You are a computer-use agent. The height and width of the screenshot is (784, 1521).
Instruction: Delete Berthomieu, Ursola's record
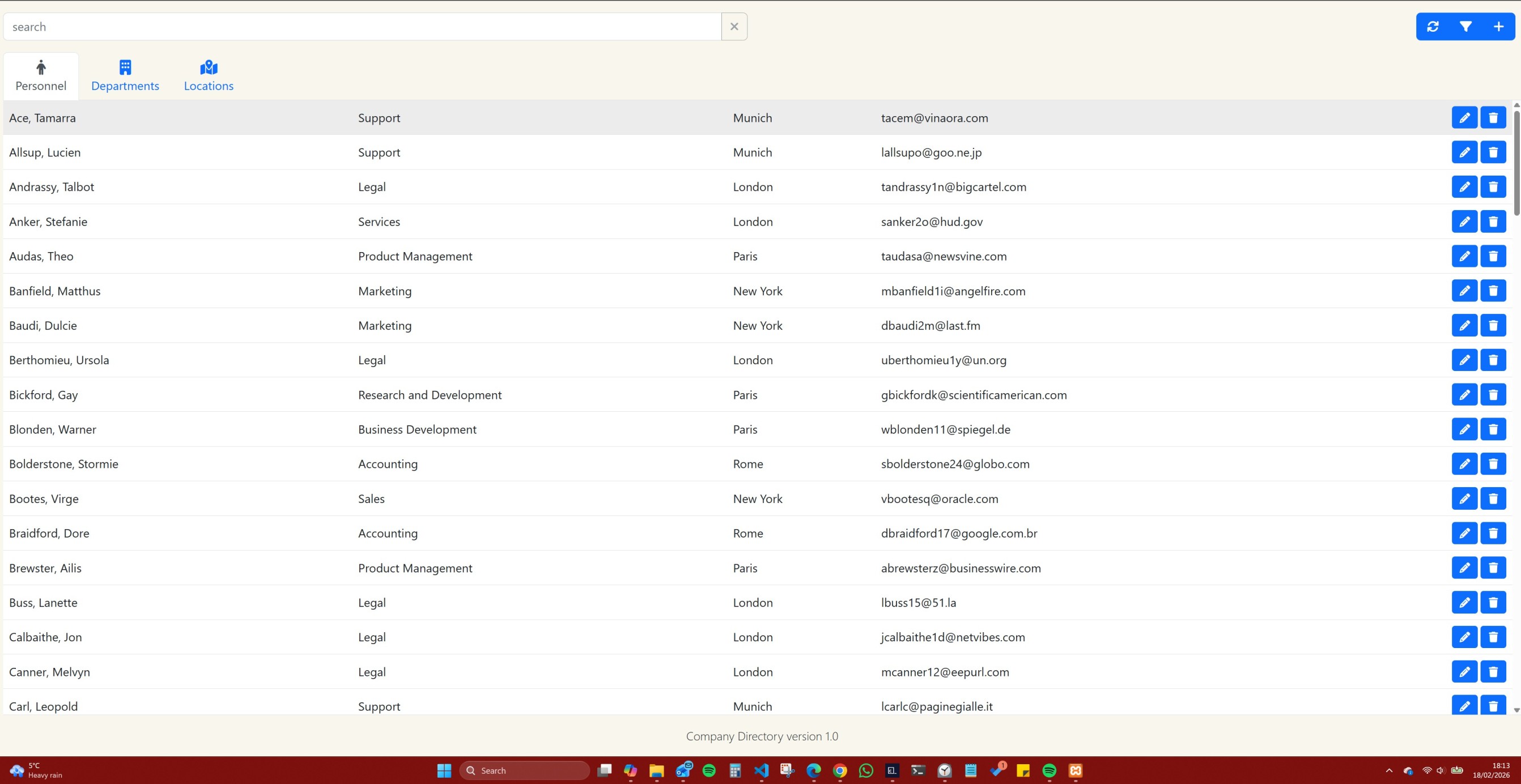tap(1493, 360)
